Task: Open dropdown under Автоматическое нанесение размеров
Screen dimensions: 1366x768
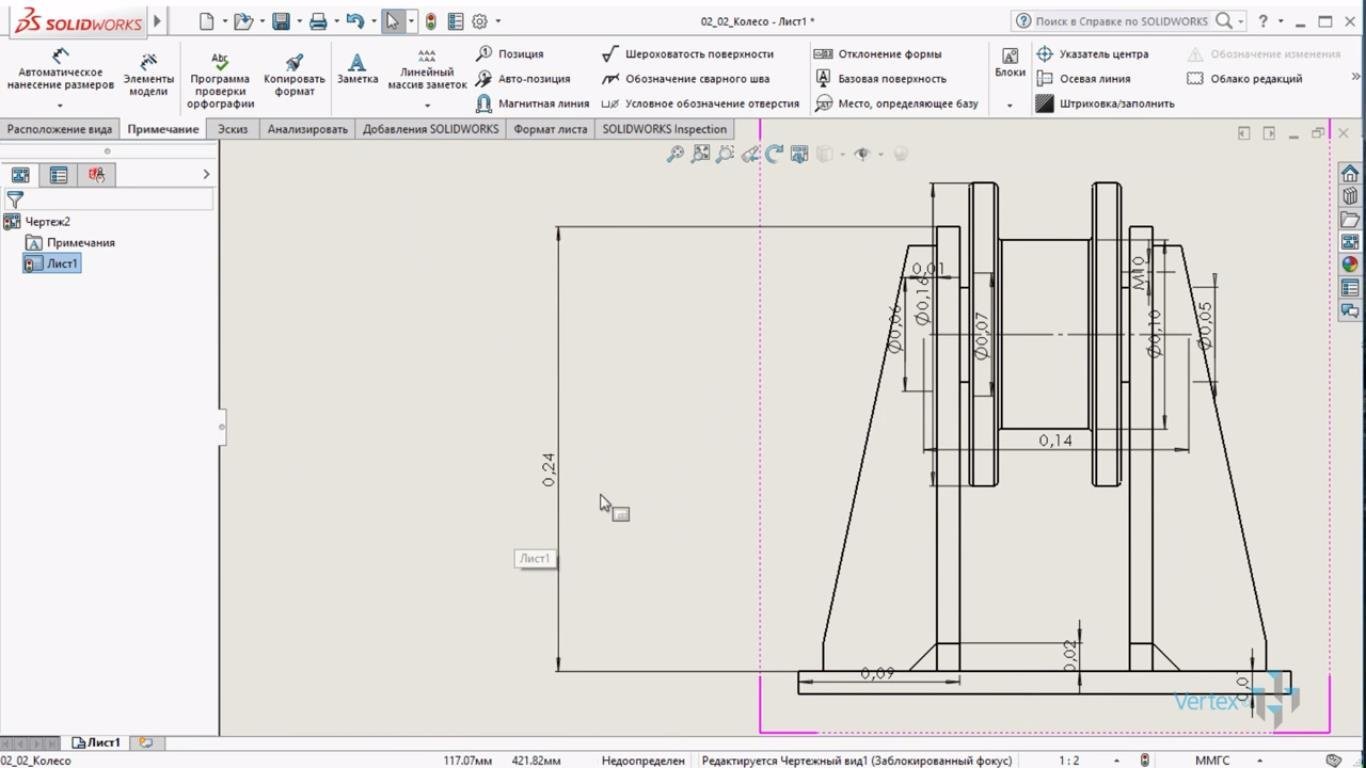Action: 60,105
